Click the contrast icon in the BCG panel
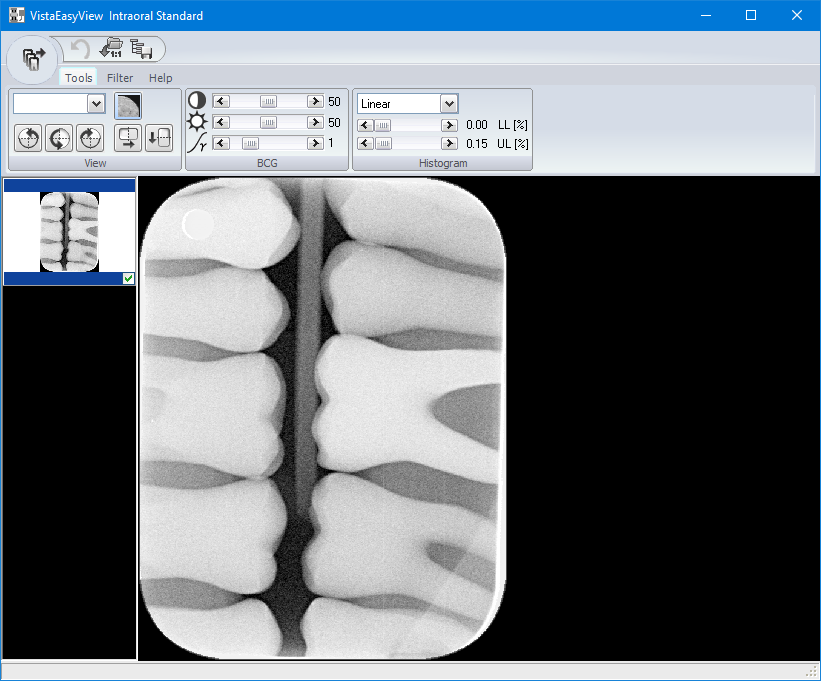Image resolution: width=821 pixels, height=681 pixels. pos(196,100)
